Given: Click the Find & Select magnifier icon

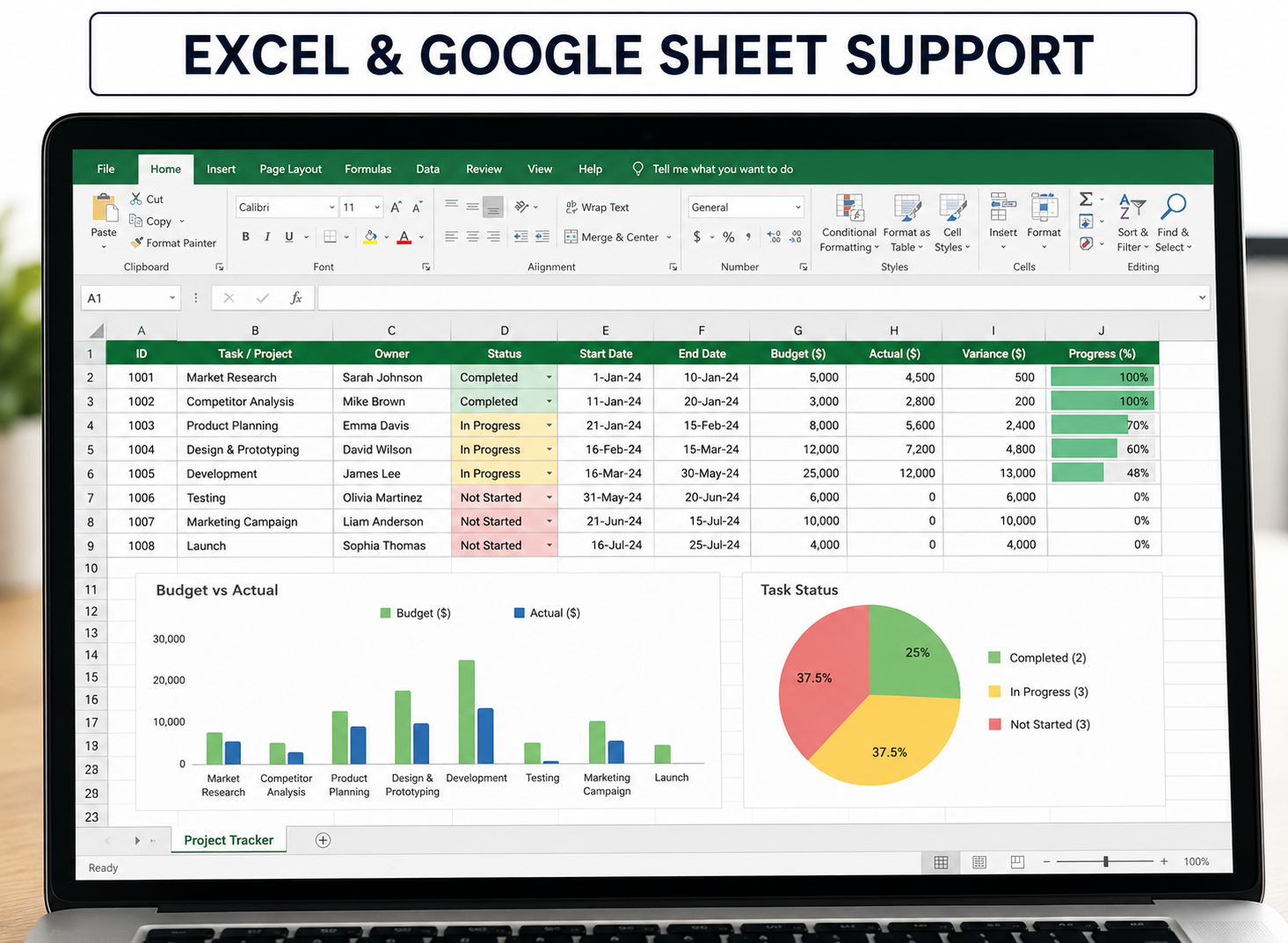Looking at the screenshot, I should pos(1174,207).
